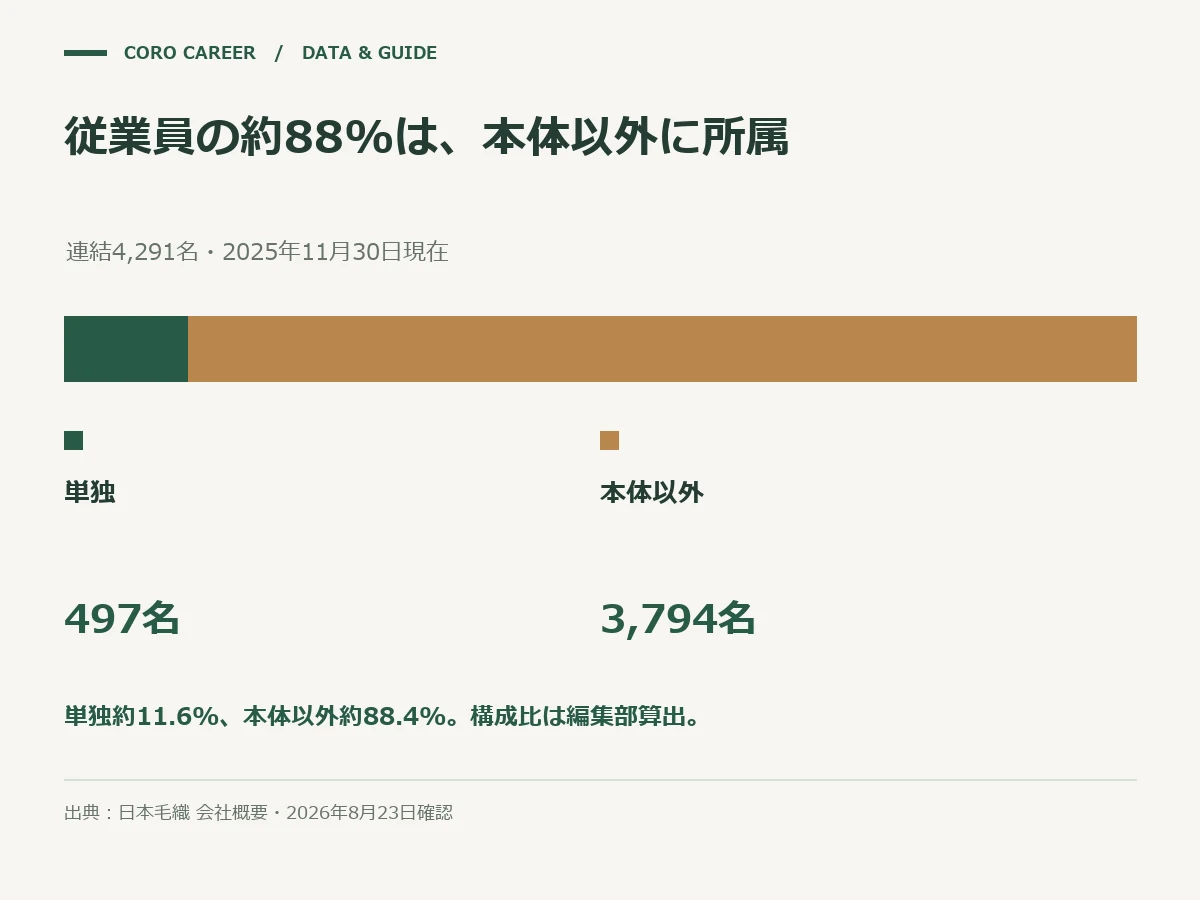Viewport: 1200px width, 900px height.
Task: Click the tan legend swatch above 本体以外
Action: (609, 440)
